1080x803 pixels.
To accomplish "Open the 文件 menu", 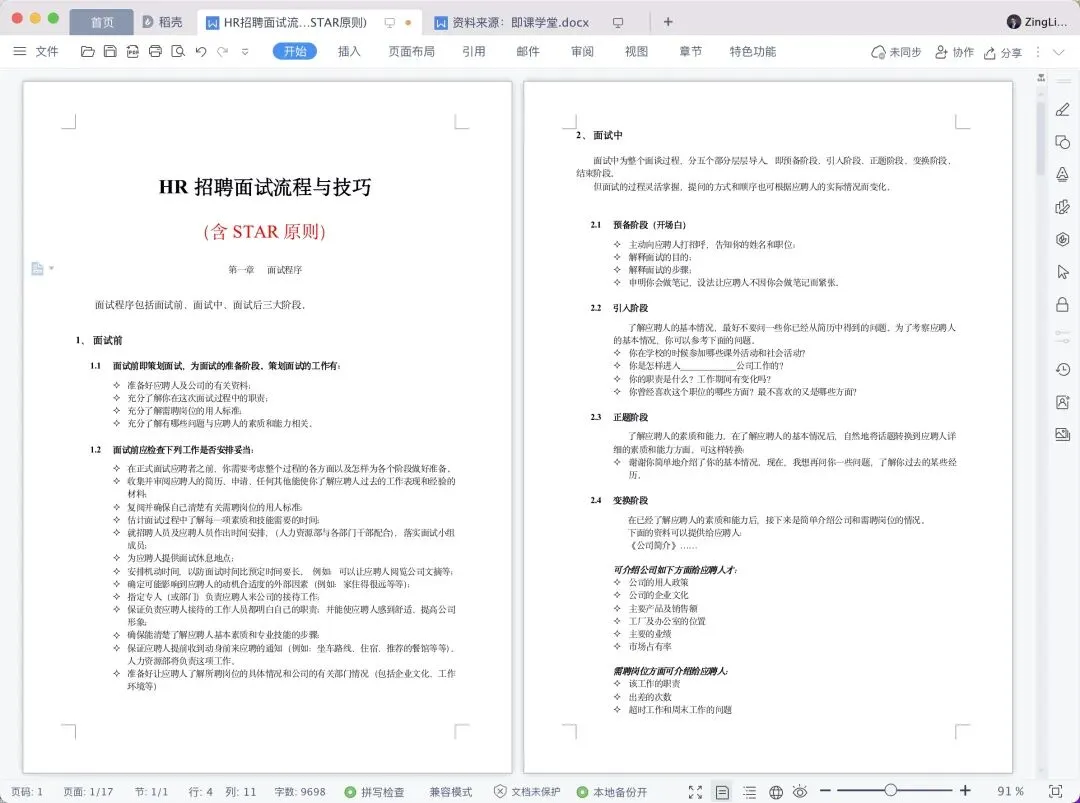I will [x=37, y=52].
